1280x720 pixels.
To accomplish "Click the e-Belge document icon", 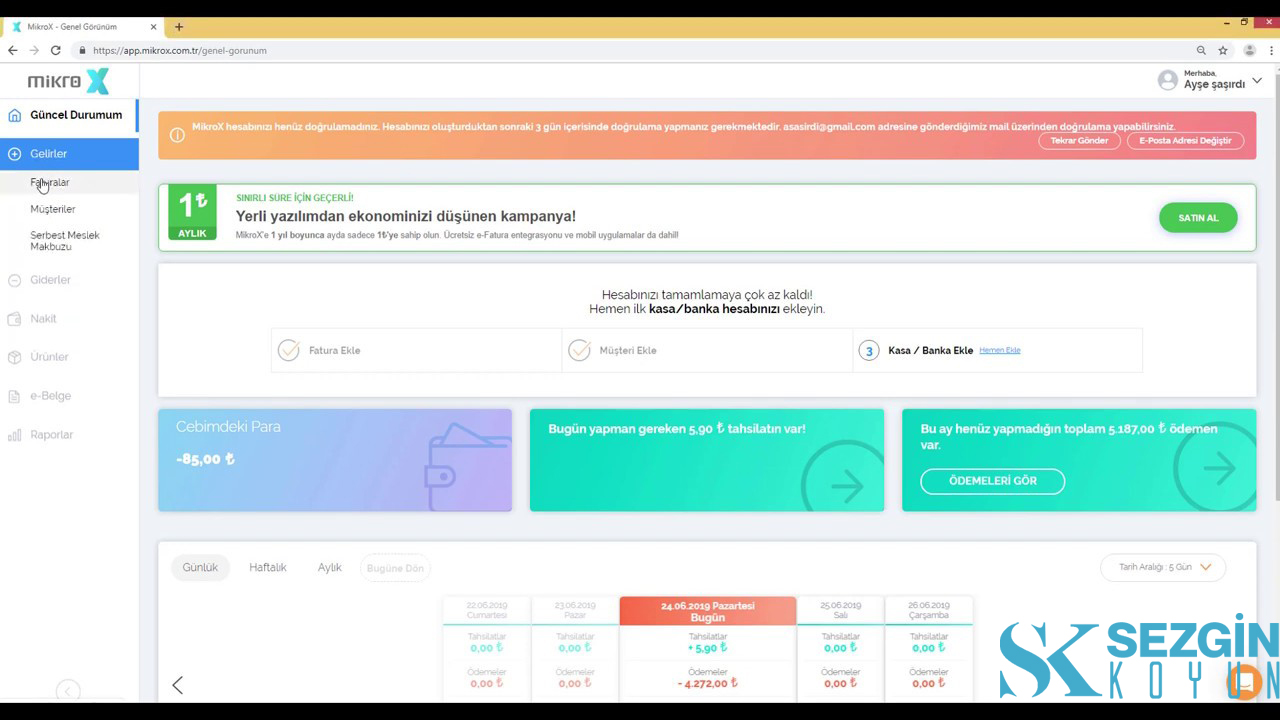I will tap(14, 396).
